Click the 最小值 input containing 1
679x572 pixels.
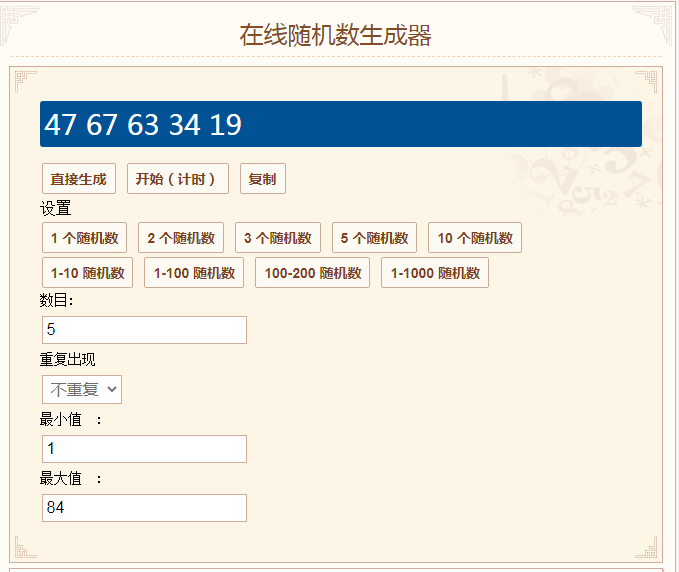coord(144,449)
